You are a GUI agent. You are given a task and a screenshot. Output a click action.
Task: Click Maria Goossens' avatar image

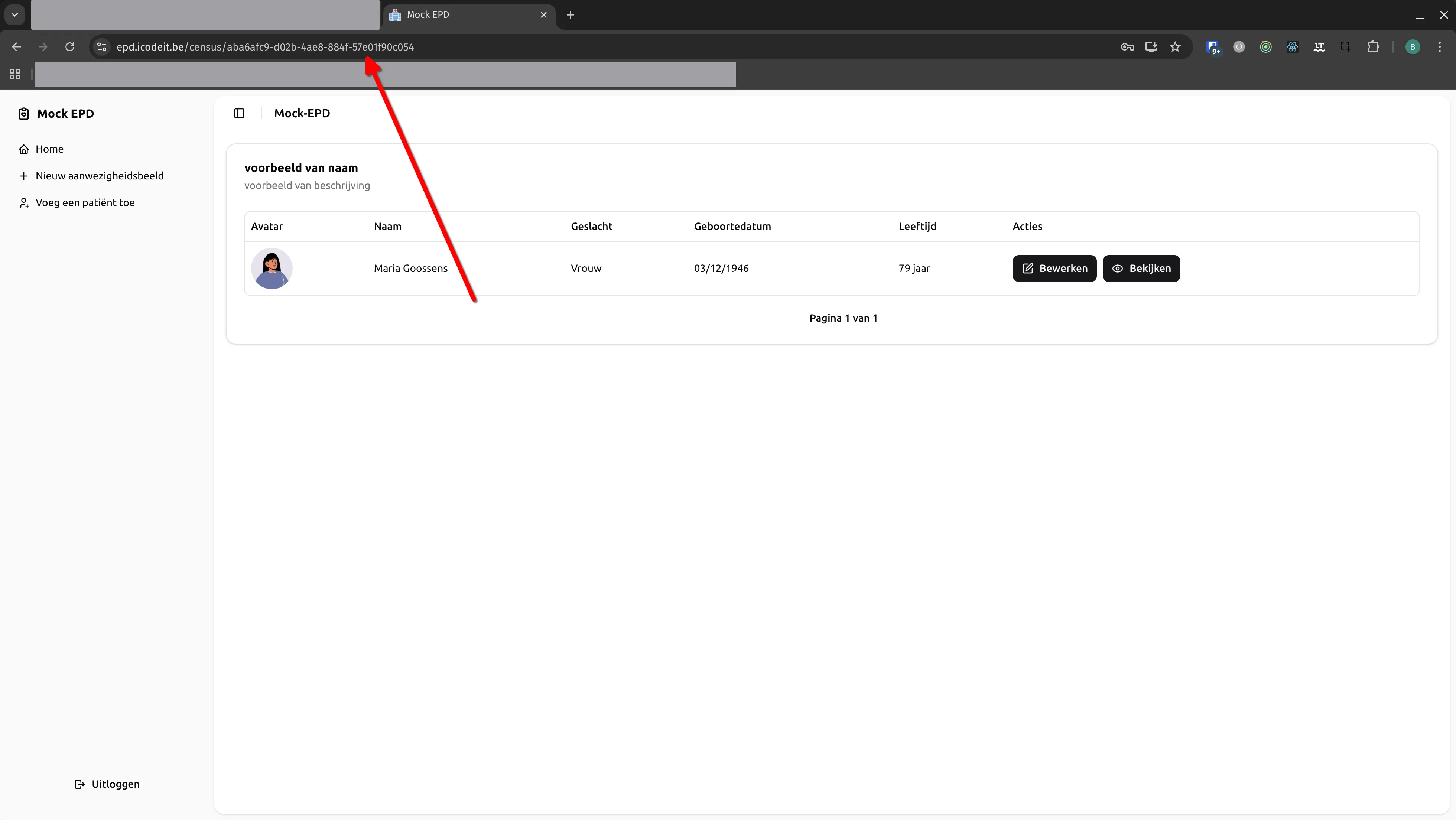272,269
